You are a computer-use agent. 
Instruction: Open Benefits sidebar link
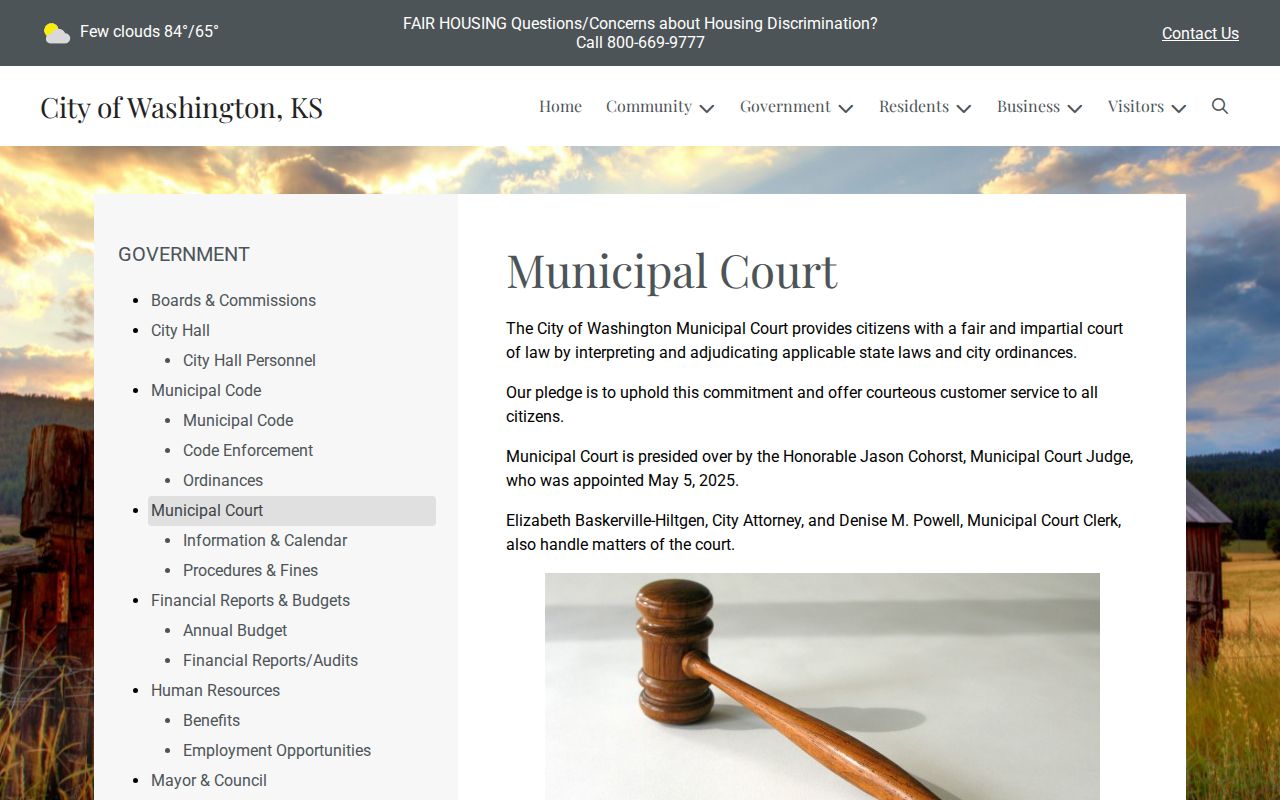click(211, 720)
